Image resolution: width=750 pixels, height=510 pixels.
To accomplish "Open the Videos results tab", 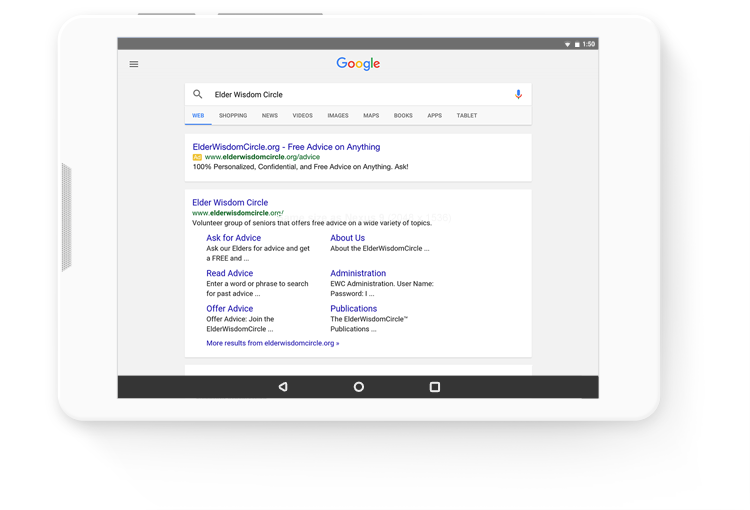I will pos(302,116).
